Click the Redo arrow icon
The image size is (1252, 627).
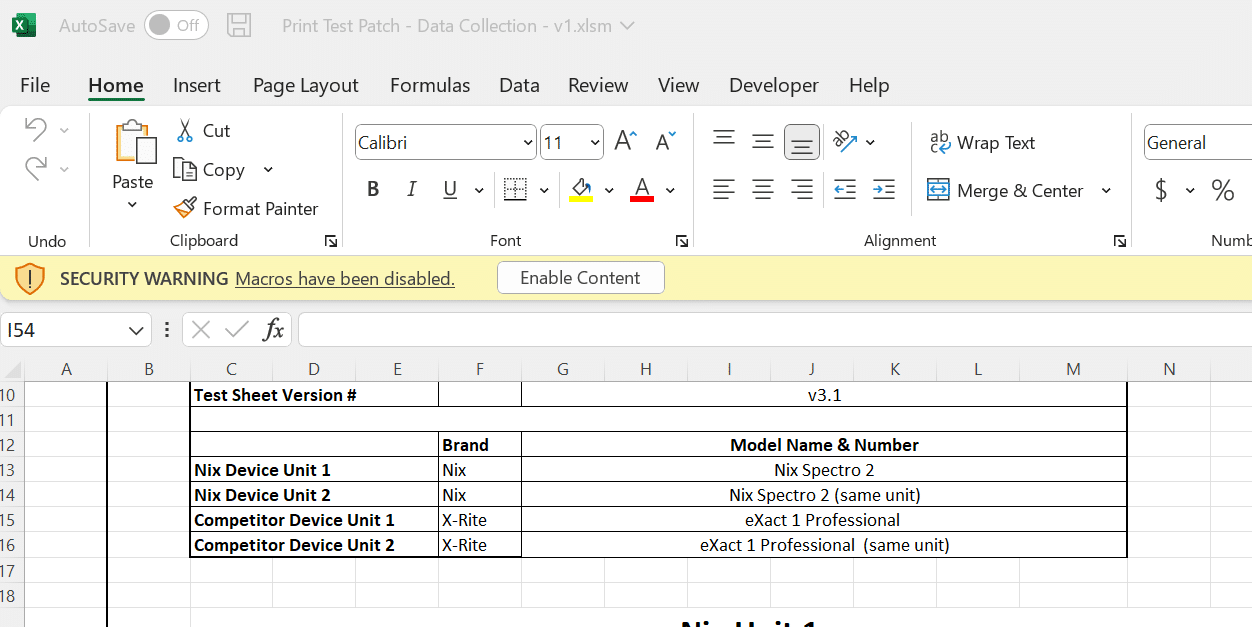coord(36,169)
